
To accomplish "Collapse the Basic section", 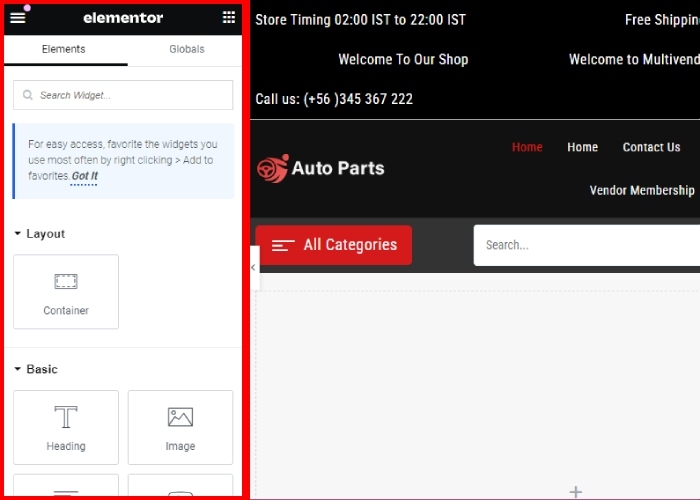I will coord(36,369).
